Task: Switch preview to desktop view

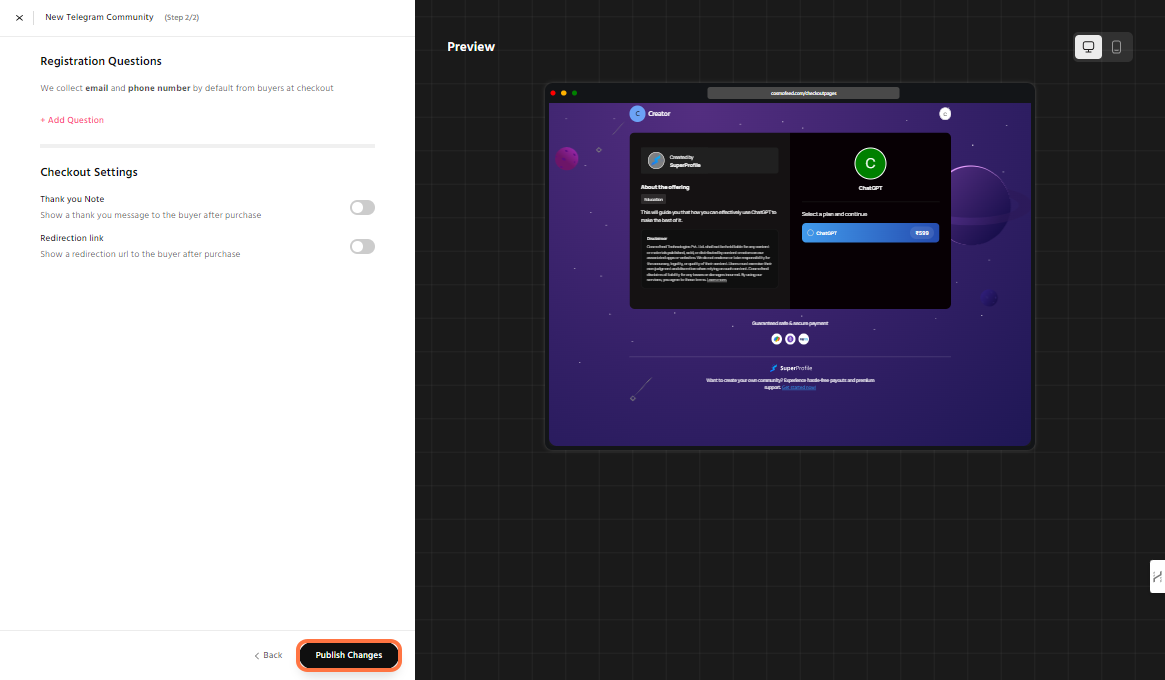Action: pos(1088,47)
